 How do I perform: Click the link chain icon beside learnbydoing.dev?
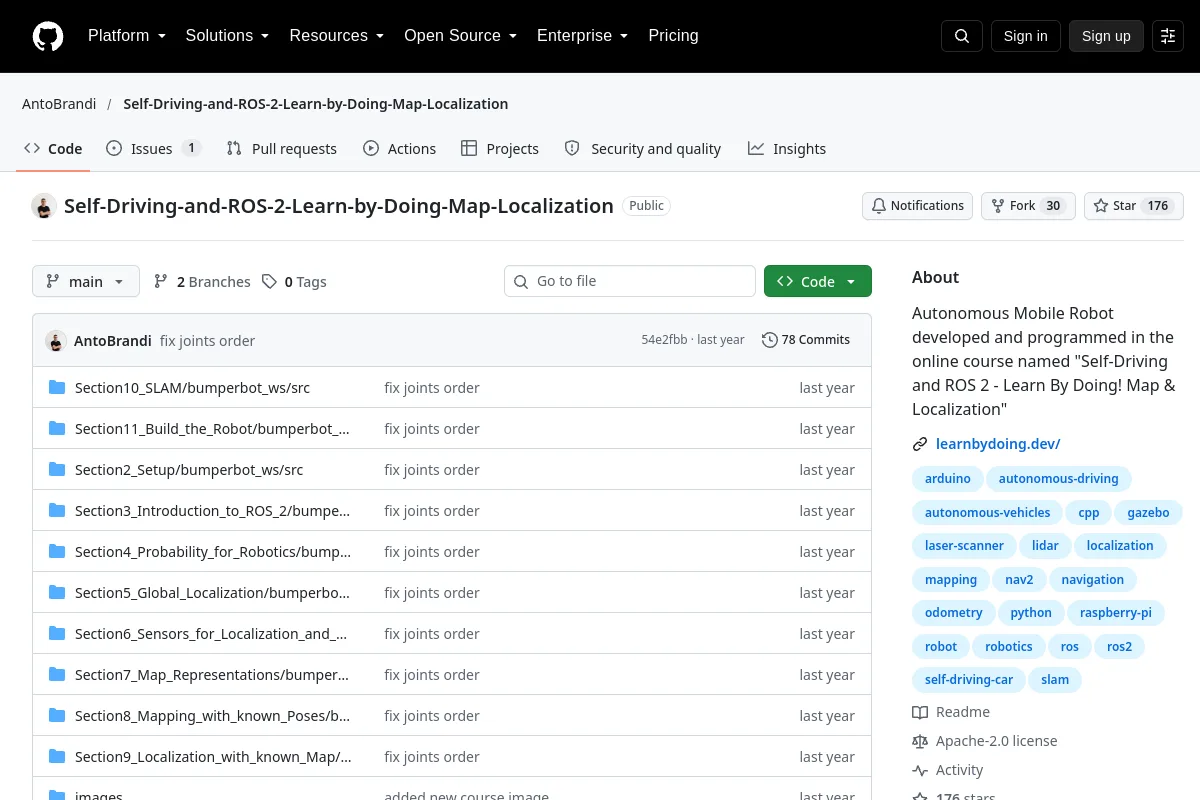coord(920,444)
